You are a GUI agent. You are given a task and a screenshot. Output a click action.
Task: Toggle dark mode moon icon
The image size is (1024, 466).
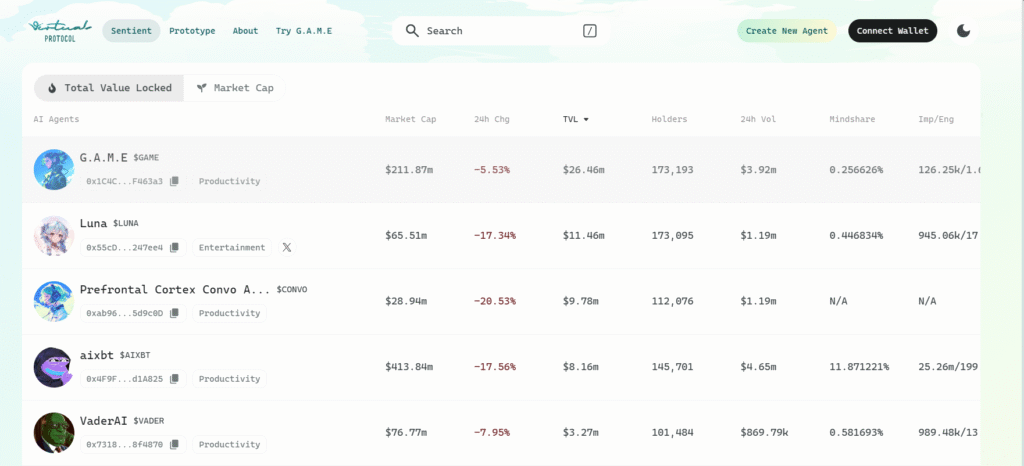[x=963, y=31]
